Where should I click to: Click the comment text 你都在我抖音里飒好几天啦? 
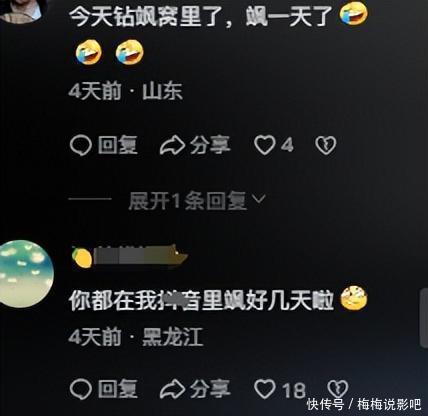202,300
